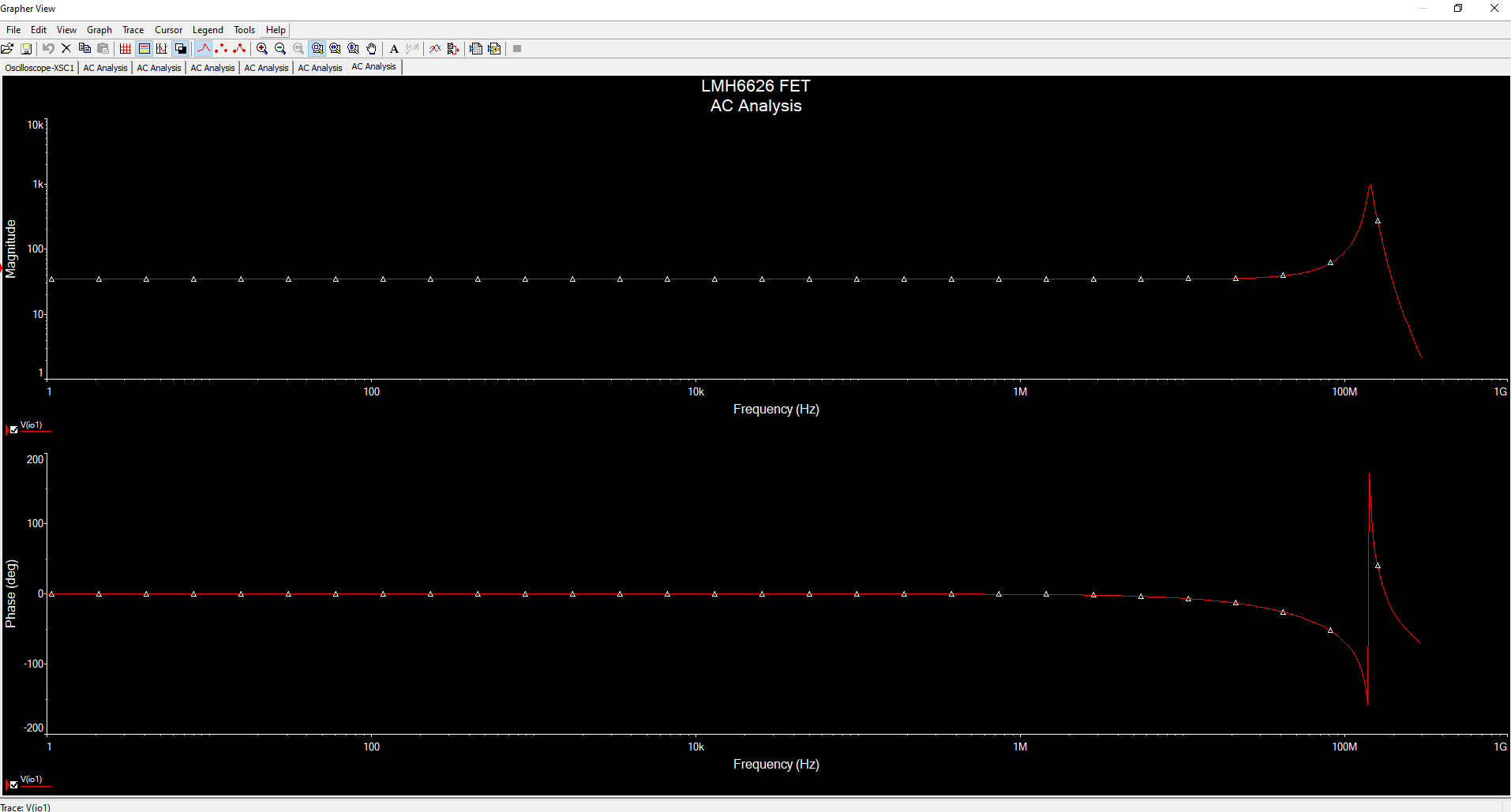Click the Paste toolbar icon

[103, 49]
